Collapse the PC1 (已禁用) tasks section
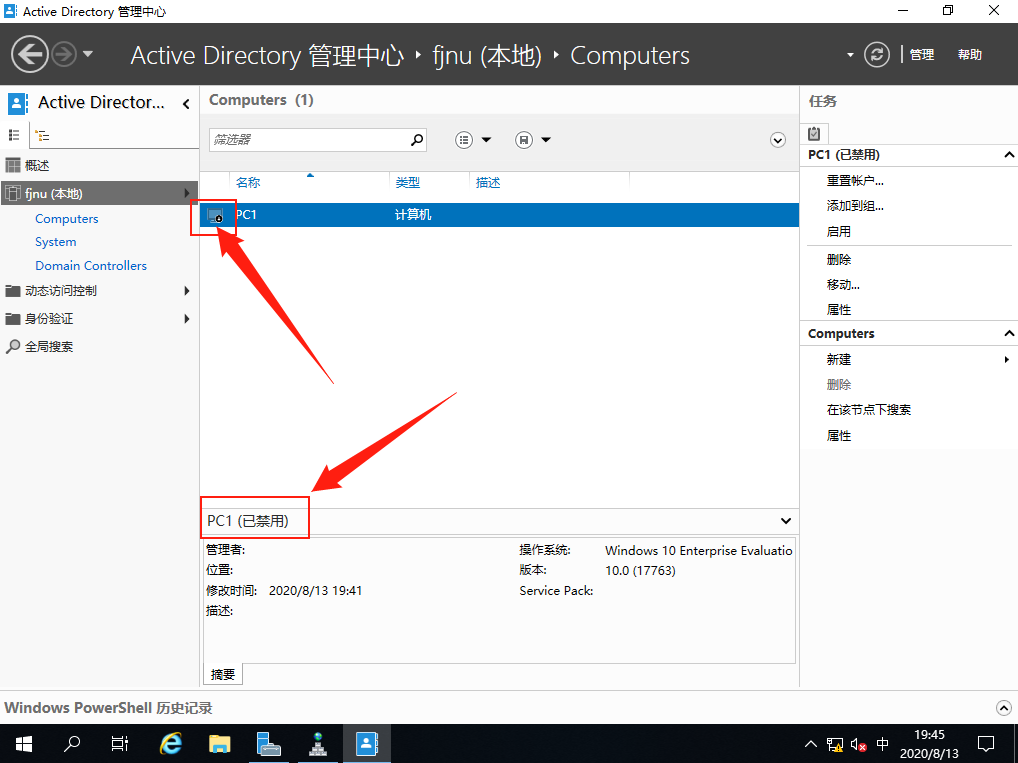 pos(1008,155)
